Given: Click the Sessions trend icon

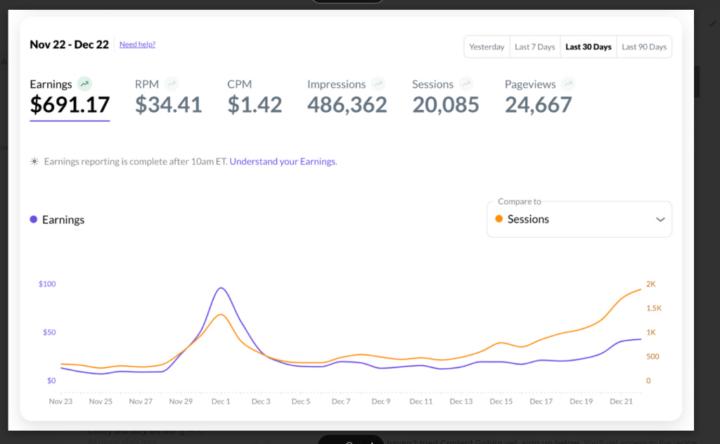Looking at the screenshot, I should (467, 84).
